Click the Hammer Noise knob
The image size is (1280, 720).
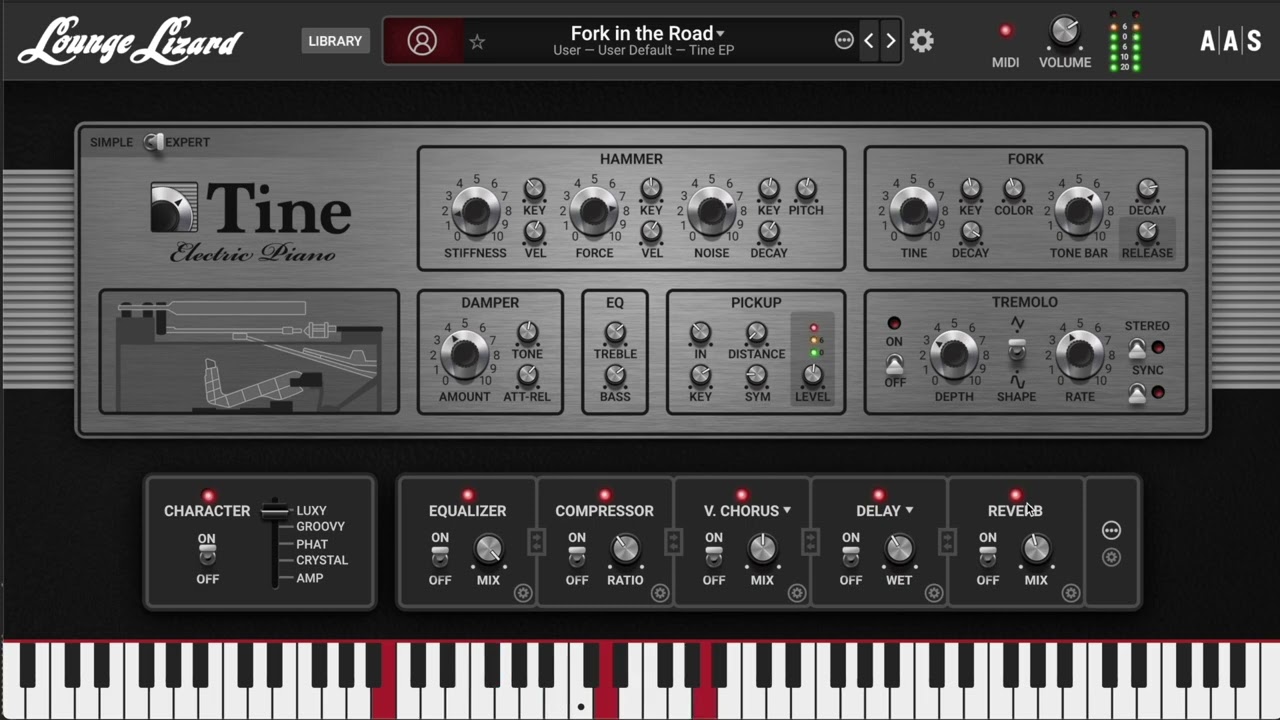(x=712, y=211)
